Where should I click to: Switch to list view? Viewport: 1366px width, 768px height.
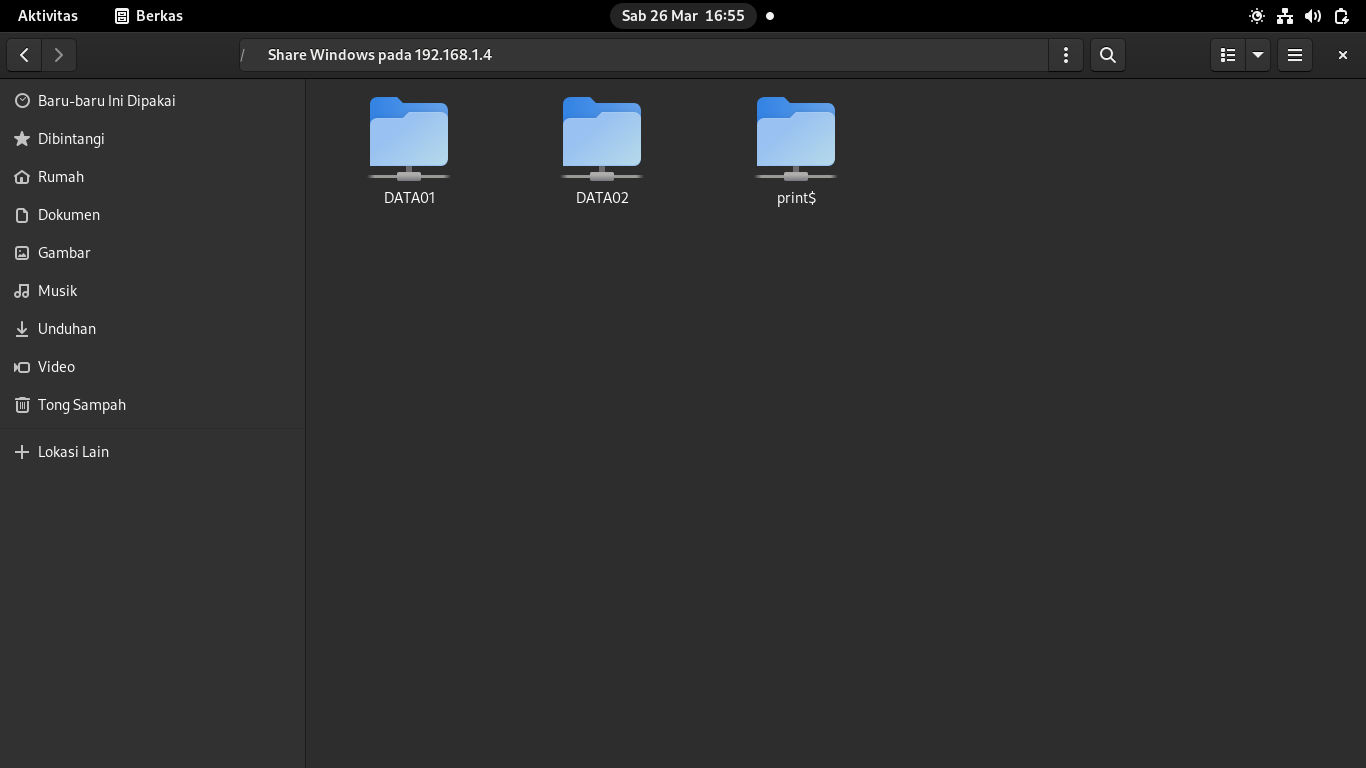(1228, 55)
